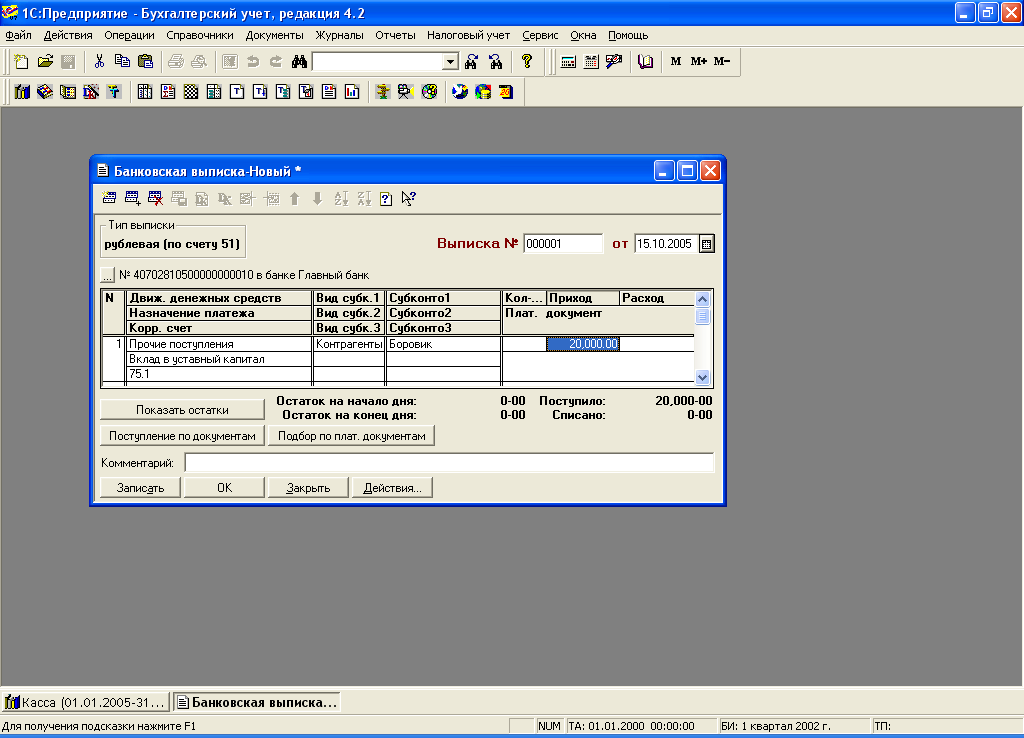
Task: Click the find-previous binoculars icon
Action: click(496, 61)
